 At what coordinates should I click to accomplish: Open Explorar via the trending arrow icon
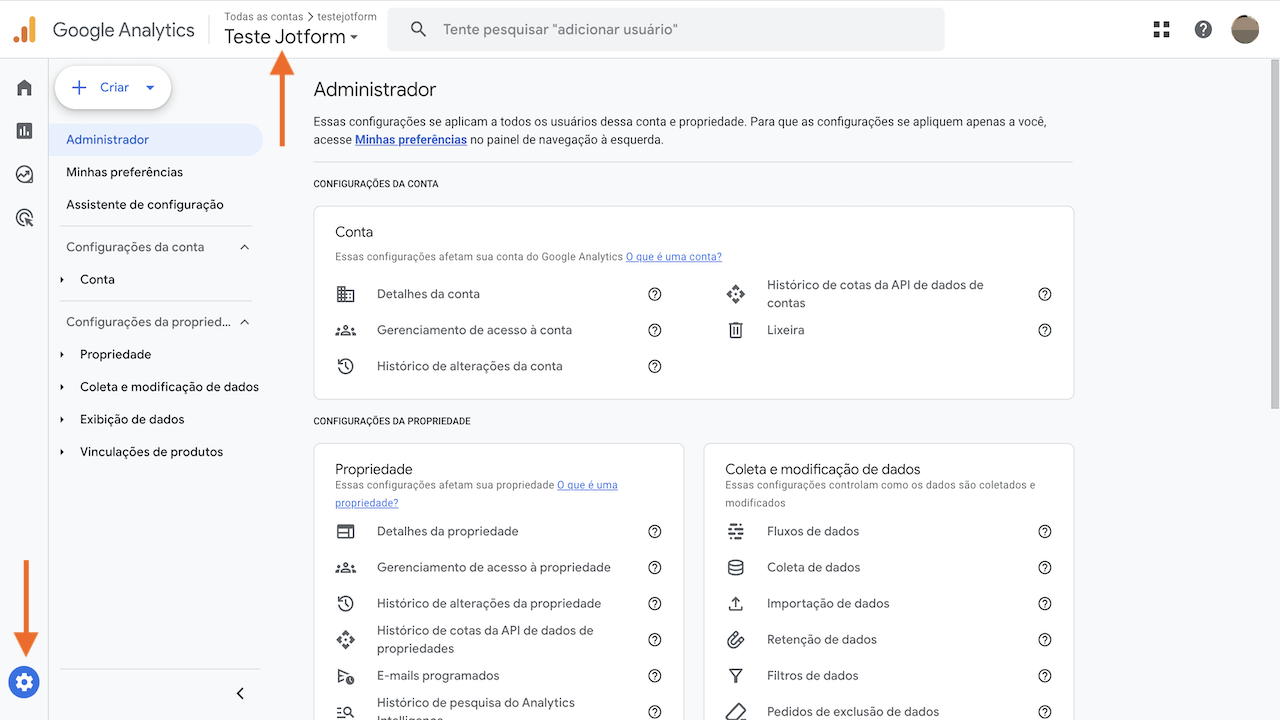[x=24, y=173]
